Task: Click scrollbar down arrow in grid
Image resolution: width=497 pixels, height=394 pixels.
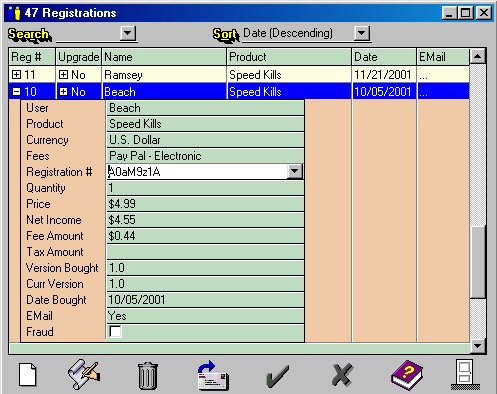Action: [x=477, y=346]
